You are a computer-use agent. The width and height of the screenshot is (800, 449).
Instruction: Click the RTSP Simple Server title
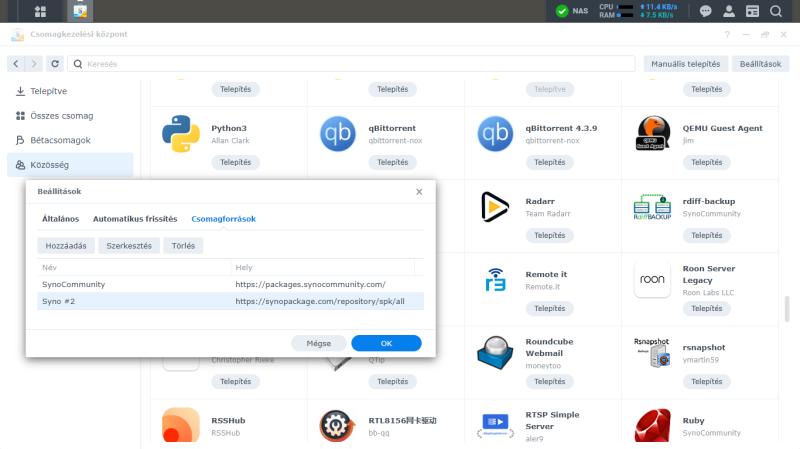tap(552, 420)
